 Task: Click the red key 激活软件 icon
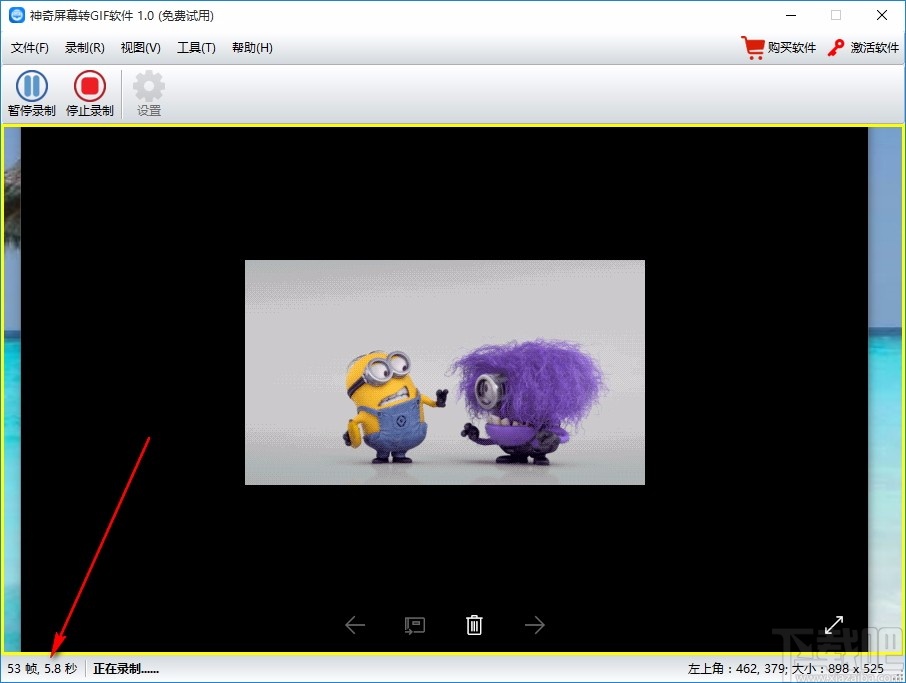[836, 48]
